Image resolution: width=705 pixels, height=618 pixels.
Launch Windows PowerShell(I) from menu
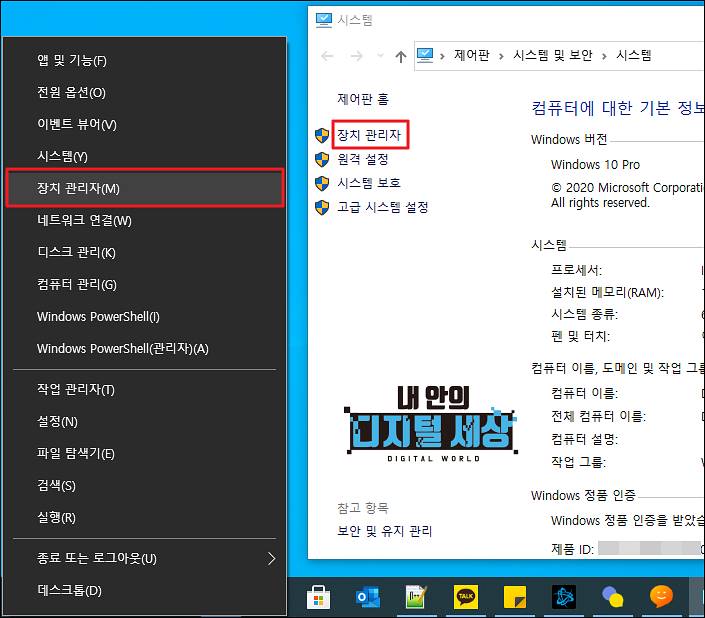pos(145,316)
